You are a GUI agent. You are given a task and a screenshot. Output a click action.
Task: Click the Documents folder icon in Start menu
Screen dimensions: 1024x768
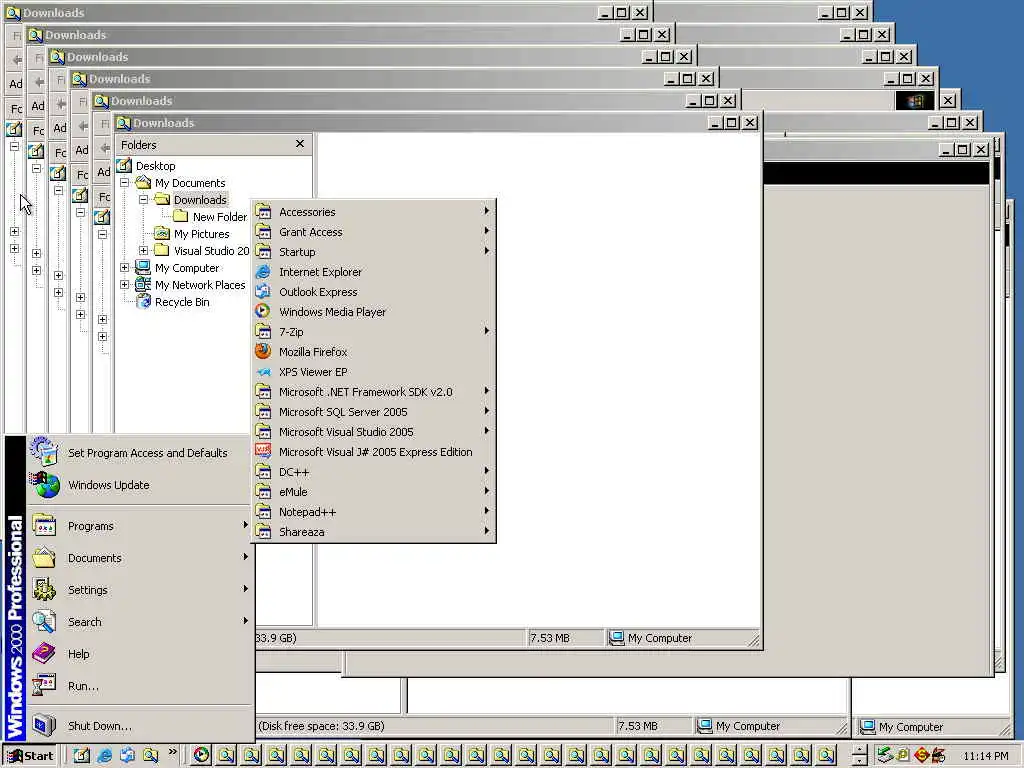(x=44, y=557)
